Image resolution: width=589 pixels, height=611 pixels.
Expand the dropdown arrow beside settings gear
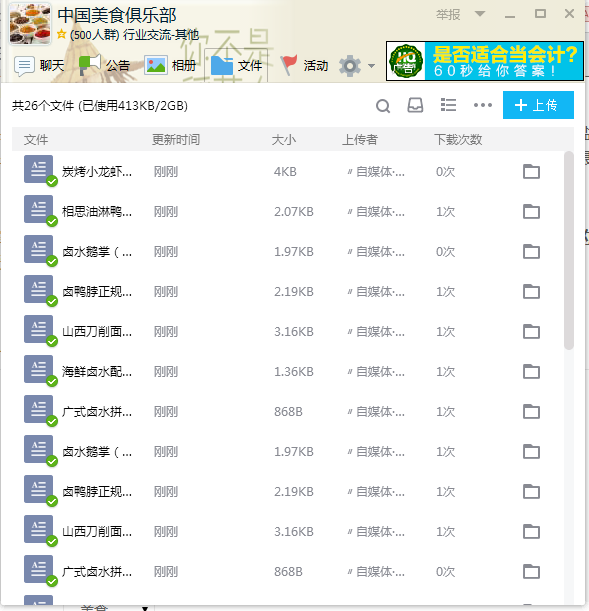[371, 66]
